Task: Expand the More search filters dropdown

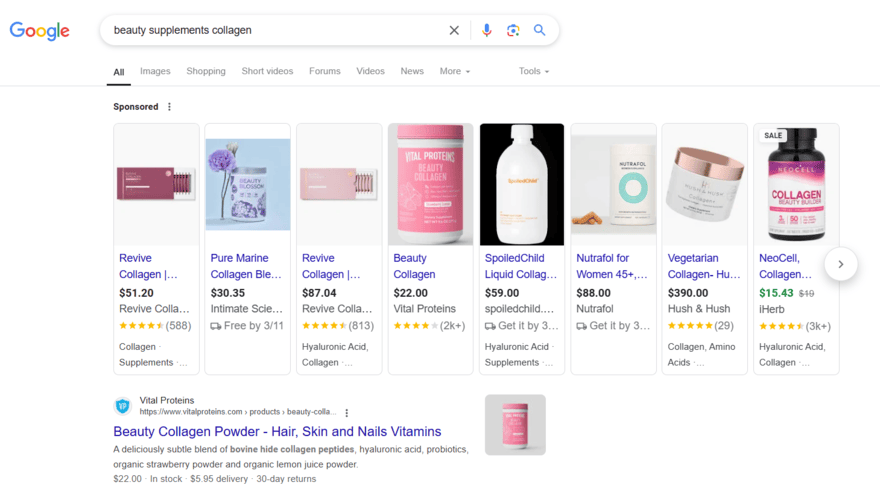Action: click(455, 71)
